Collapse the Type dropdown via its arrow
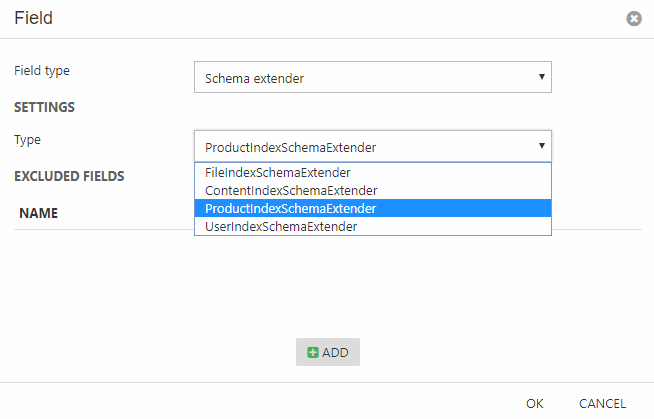Image resolution: width=654 pixels, height=419 pixels. [x=541, y=145]
